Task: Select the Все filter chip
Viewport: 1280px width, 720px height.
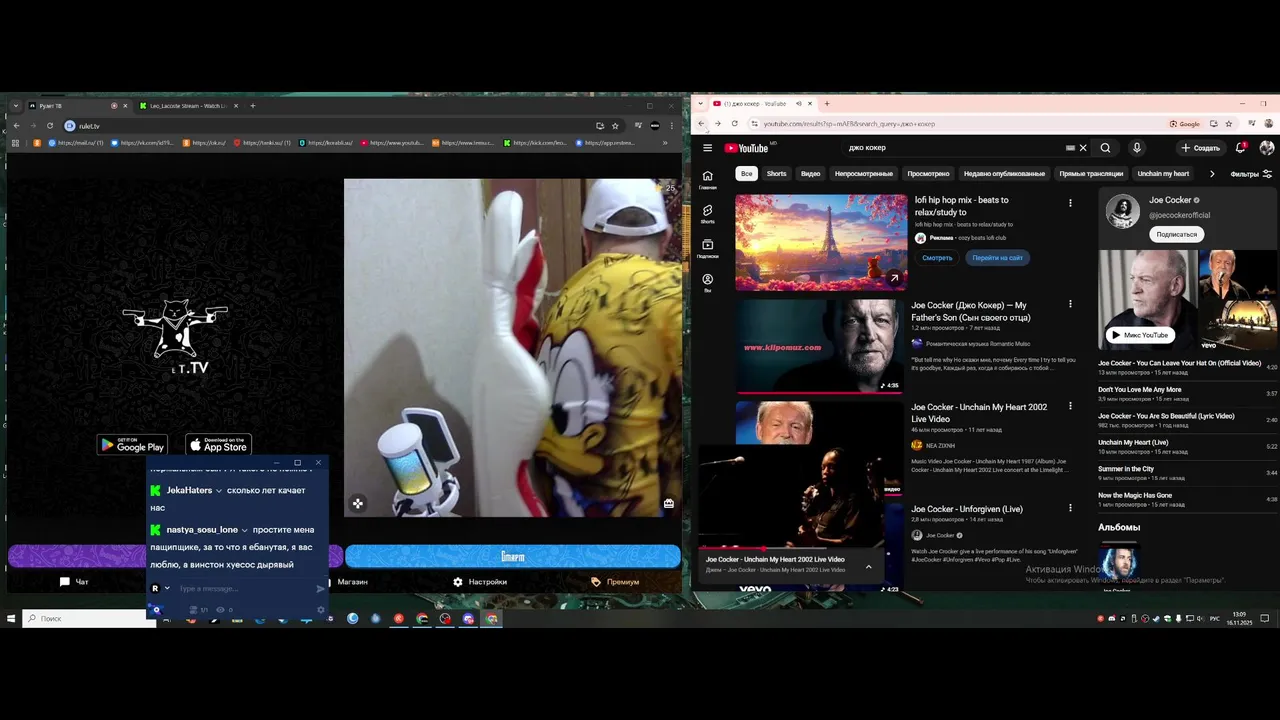Action: pos(746,174)
